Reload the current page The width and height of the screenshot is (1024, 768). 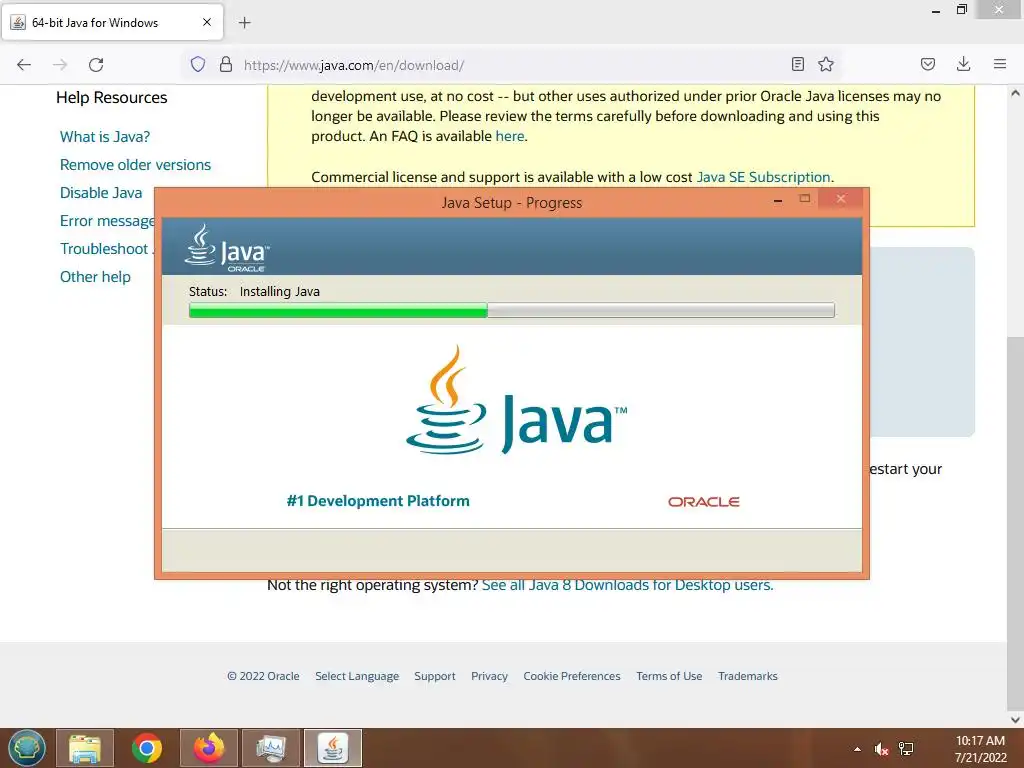tap(96, 65)
